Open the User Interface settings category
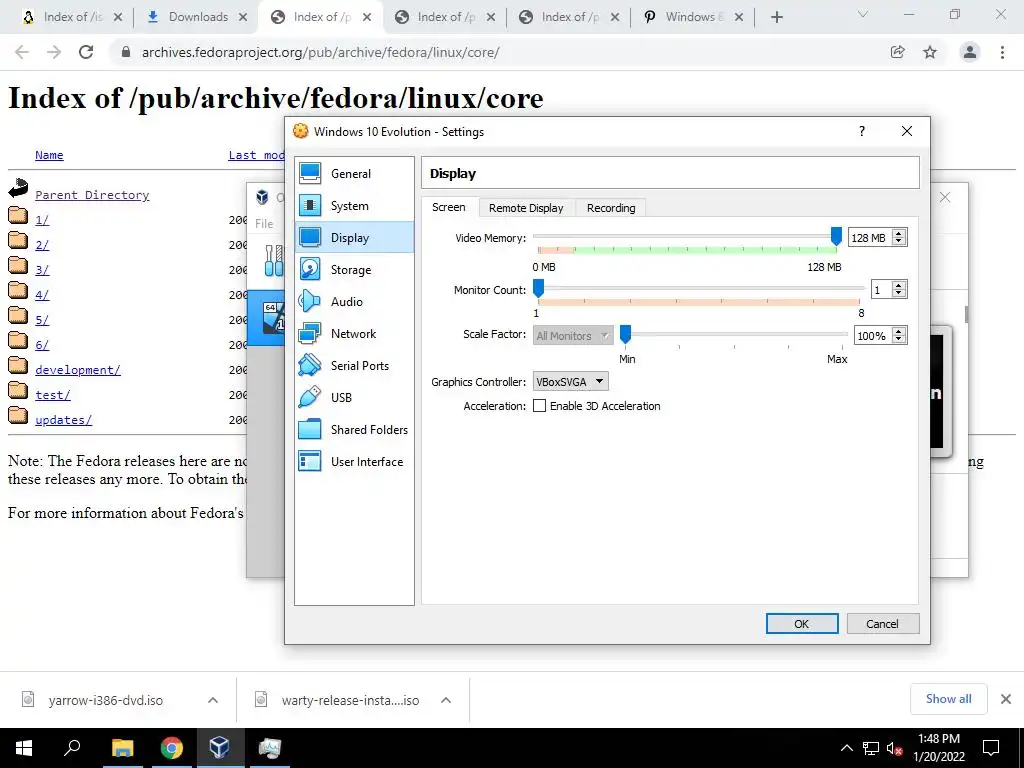The width and height of the screenshot is (1024, 768). point(354,462)
